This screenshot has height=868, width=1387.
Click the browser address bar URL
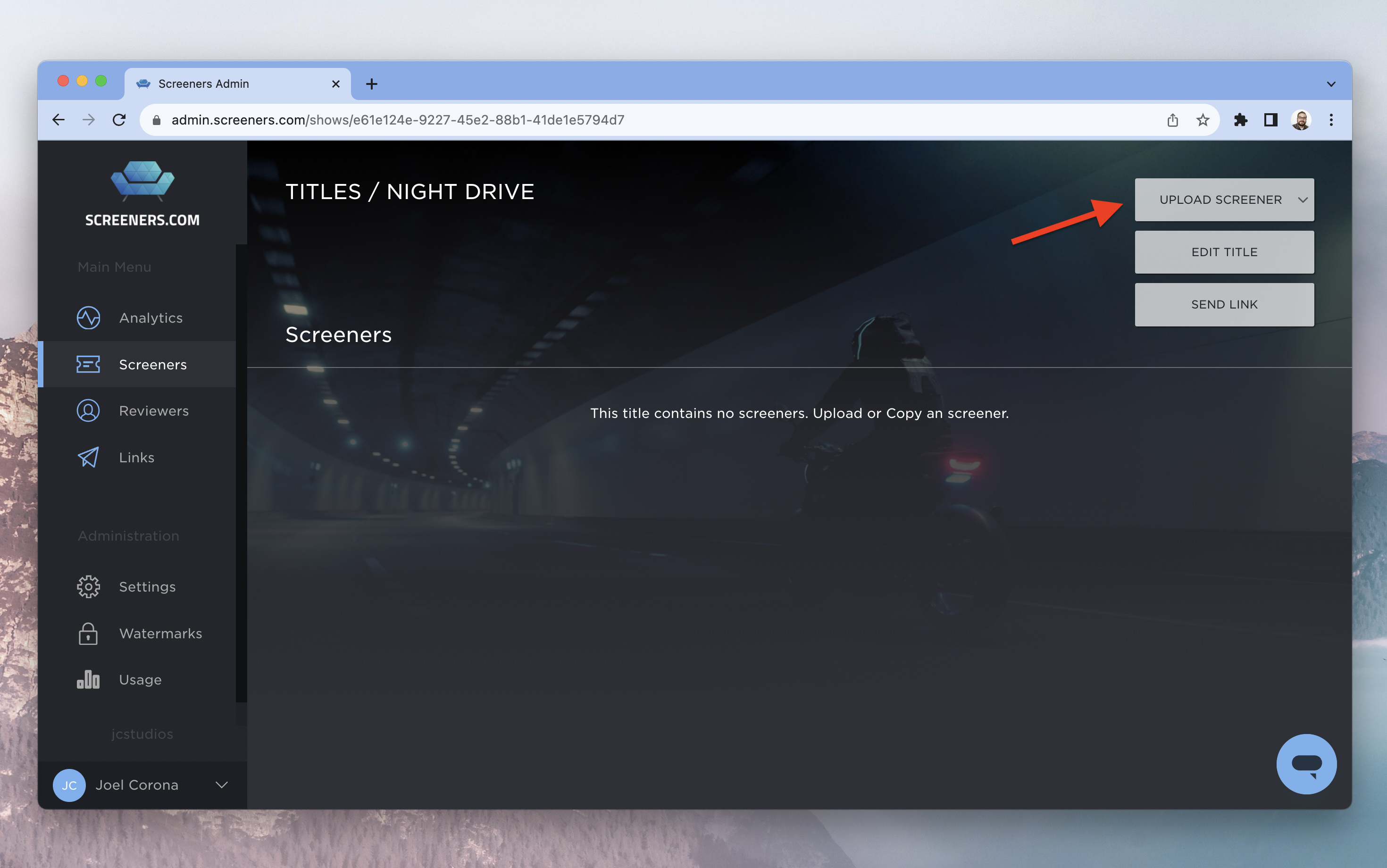click(x=398, y=119)
